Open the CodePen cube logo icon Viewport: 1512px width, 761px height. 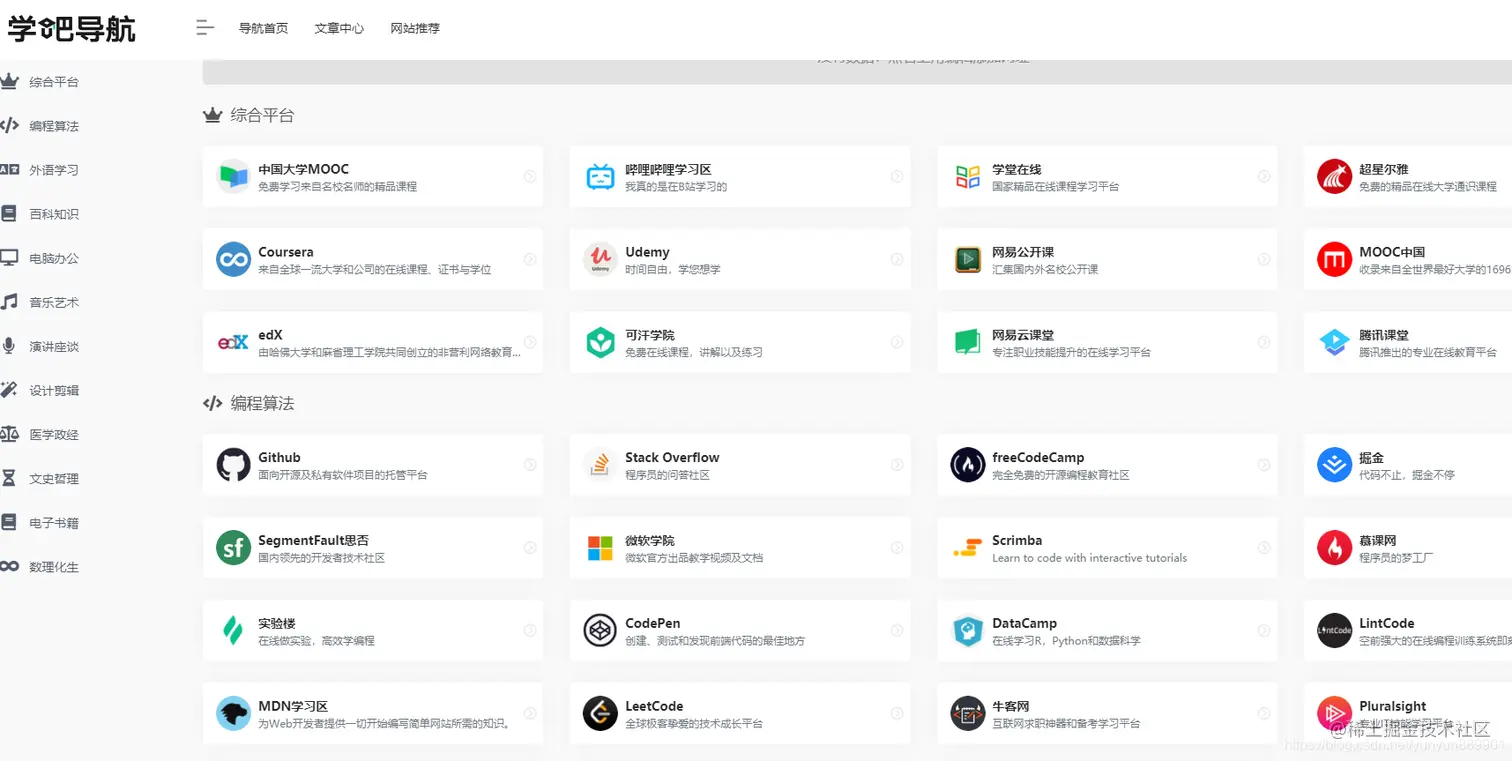[600, 631]
